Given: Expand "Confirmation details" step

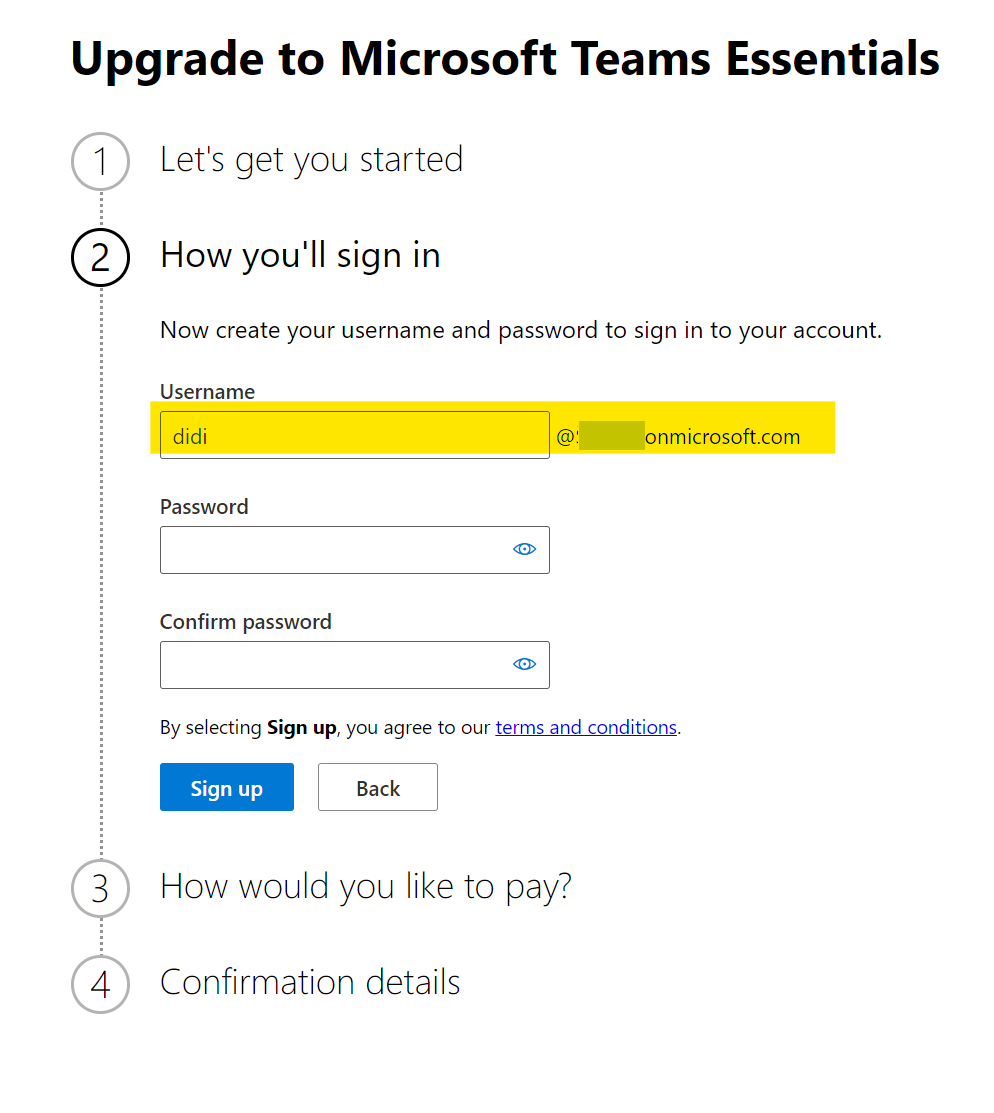Looking at the screenshot, I should (x=310, y=982).
